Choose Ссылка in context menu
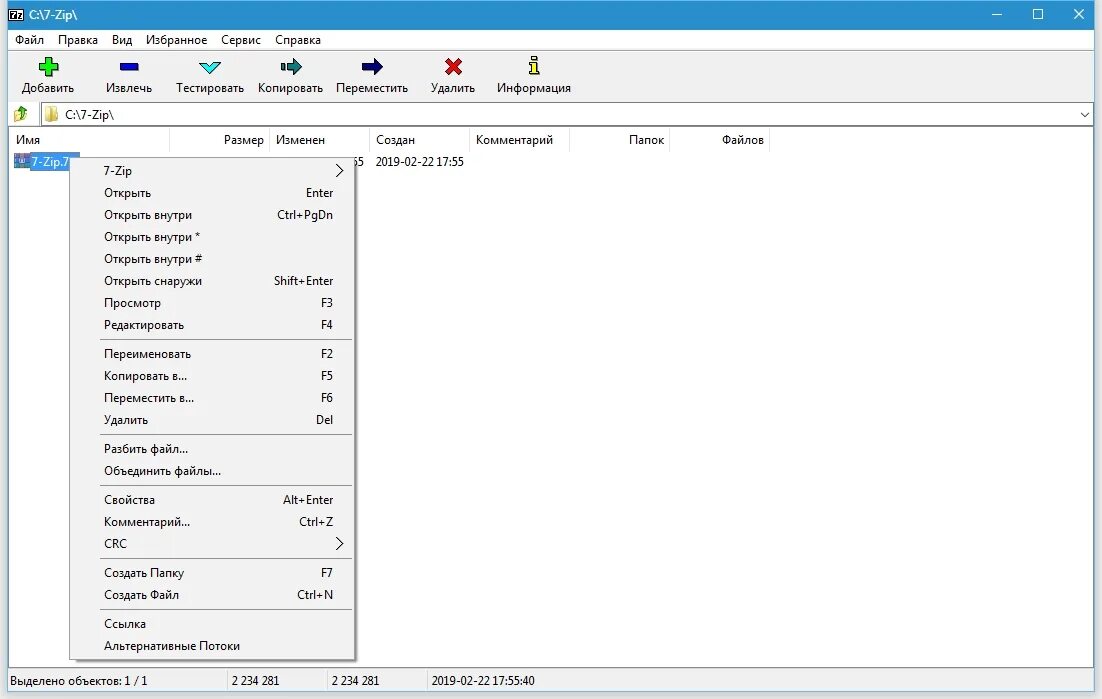This screenshot has width=1102, height=699. click(212, 624)
